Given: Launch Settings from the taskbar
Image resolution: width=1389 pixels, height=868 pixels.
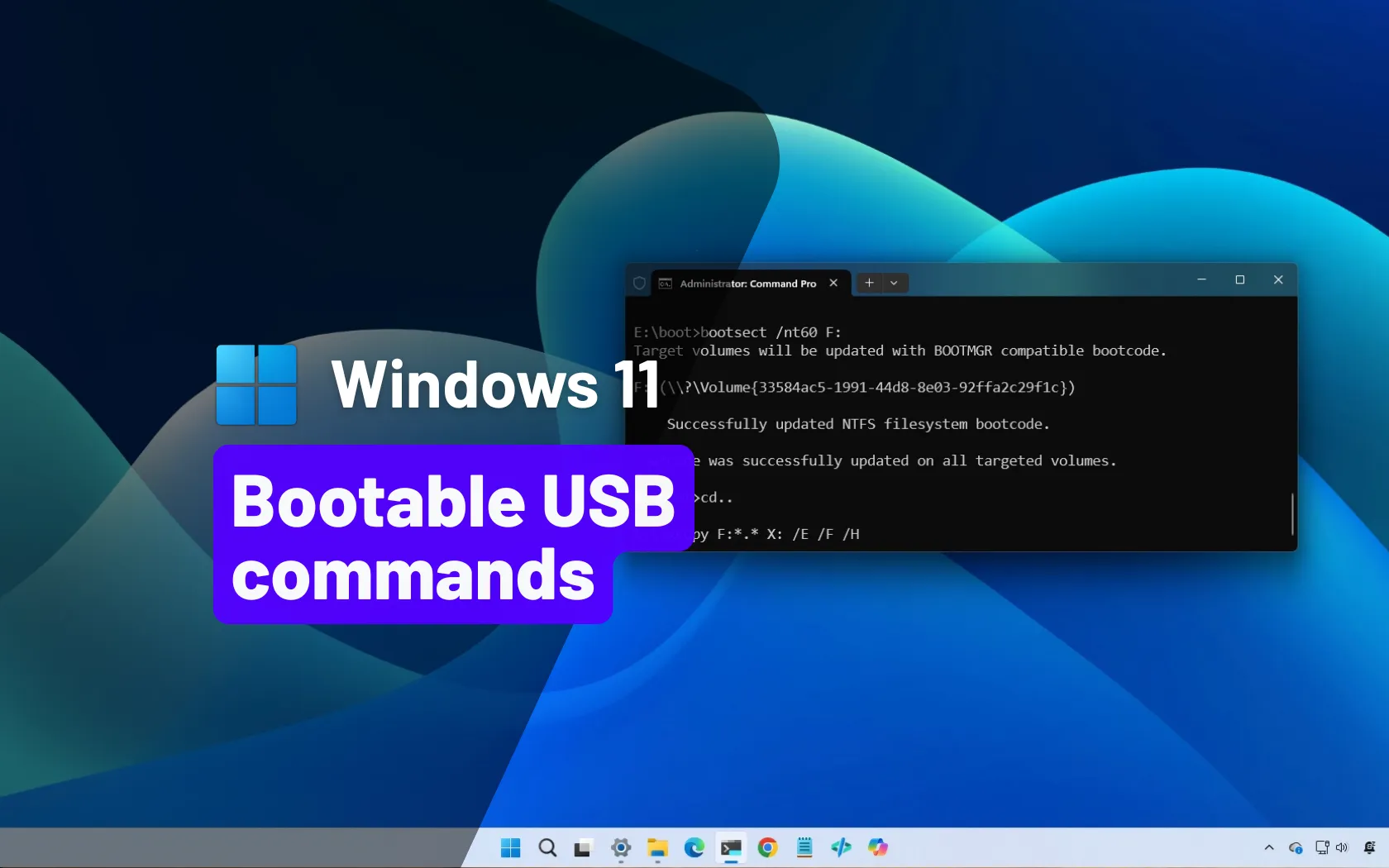Looking at the screenshot, I should [x=621, y=847].
